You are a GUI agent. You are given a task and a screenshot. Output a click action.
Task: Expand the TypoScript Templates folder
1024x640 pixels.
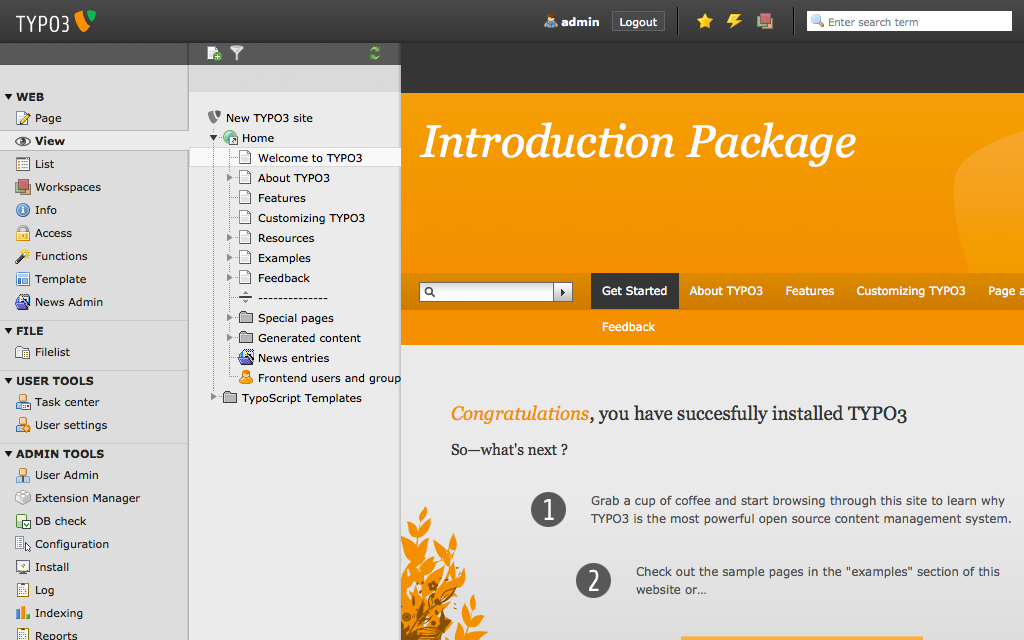[214, 398]
